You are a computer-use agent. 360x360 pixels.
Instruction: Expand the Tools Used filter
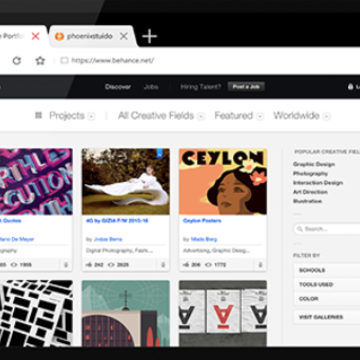pos(327,284)
